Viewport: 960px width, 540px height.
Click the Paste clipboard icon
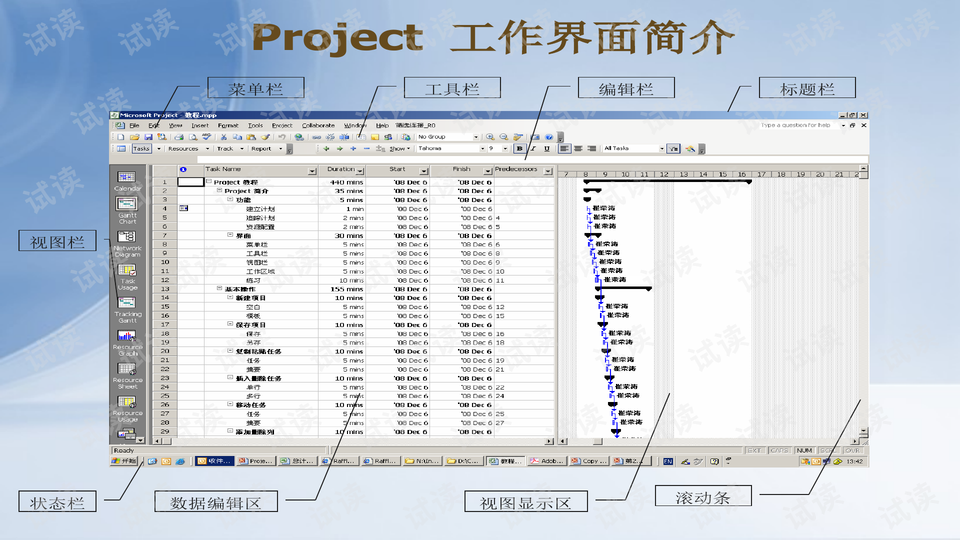(x=251, y=137)
